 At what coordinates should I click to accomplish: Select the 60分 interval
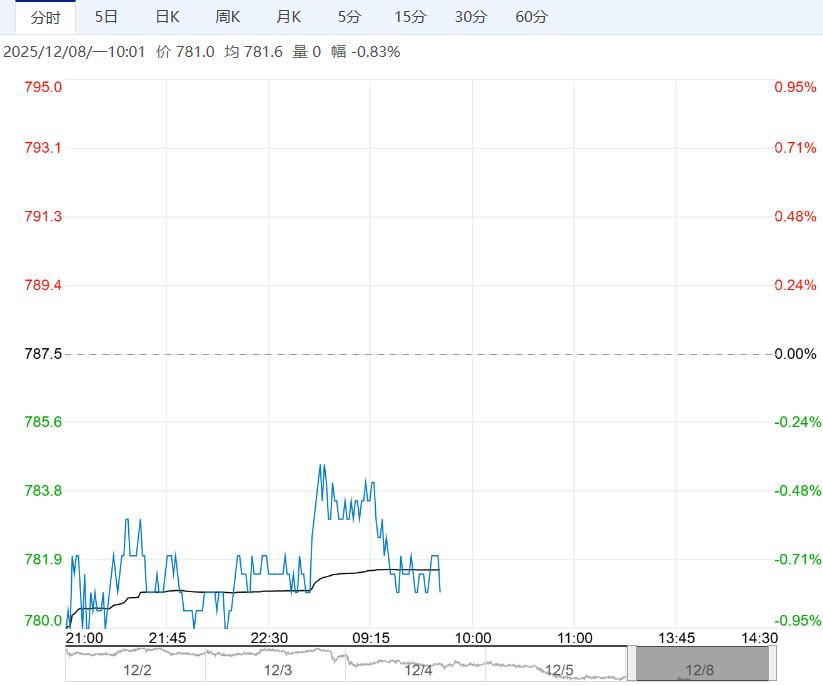click(x=533, y=17)
